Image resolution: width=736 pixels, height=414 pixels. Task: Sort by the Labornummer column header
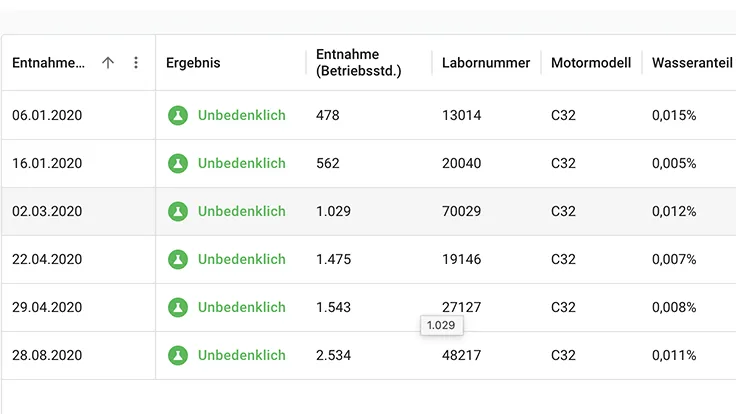486,63
